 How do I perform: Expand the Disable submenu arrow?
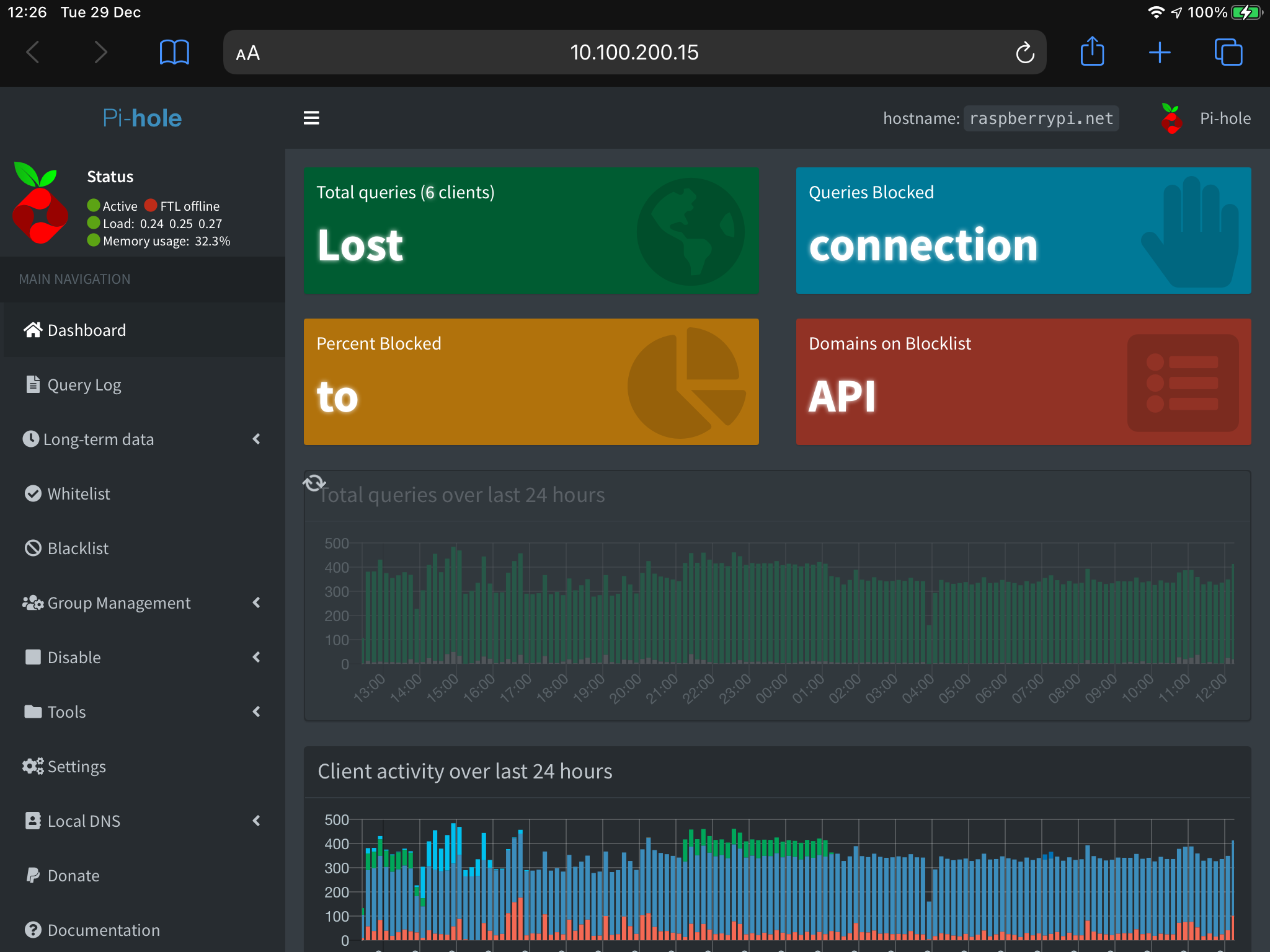tap(256, 657)
